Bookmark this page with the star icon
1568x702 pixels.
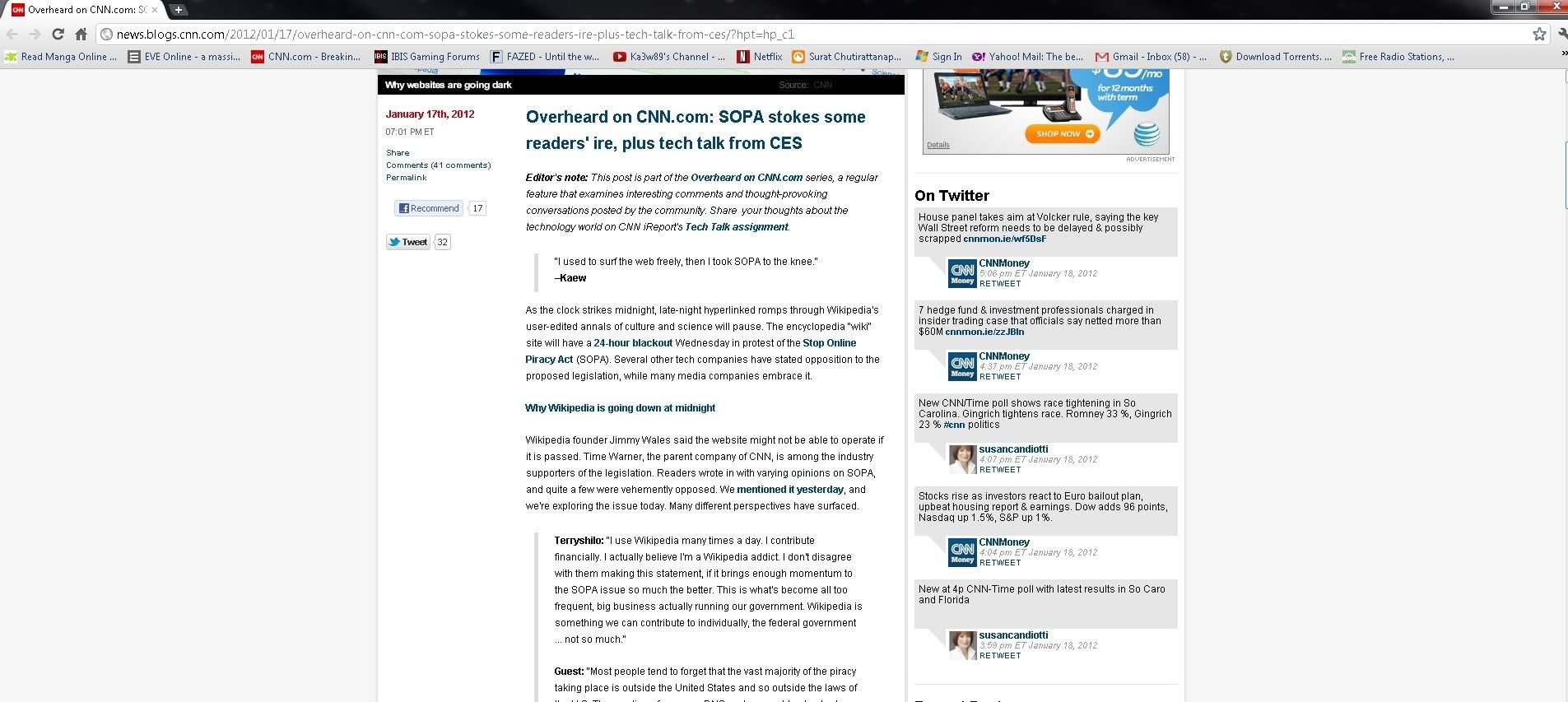[1539, 34]
